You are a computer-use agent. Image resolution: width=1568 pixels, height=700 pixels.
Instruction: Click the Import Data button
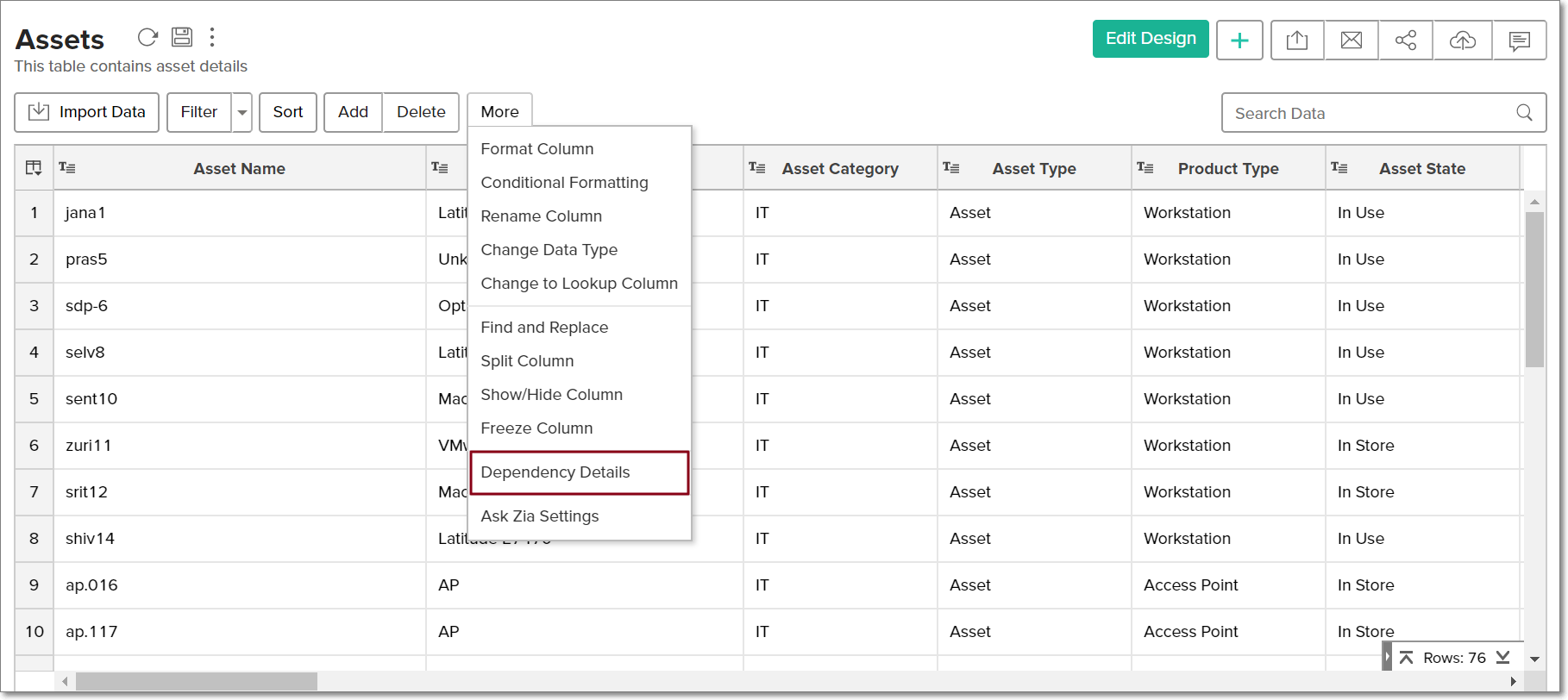click(x=87, y=113)
